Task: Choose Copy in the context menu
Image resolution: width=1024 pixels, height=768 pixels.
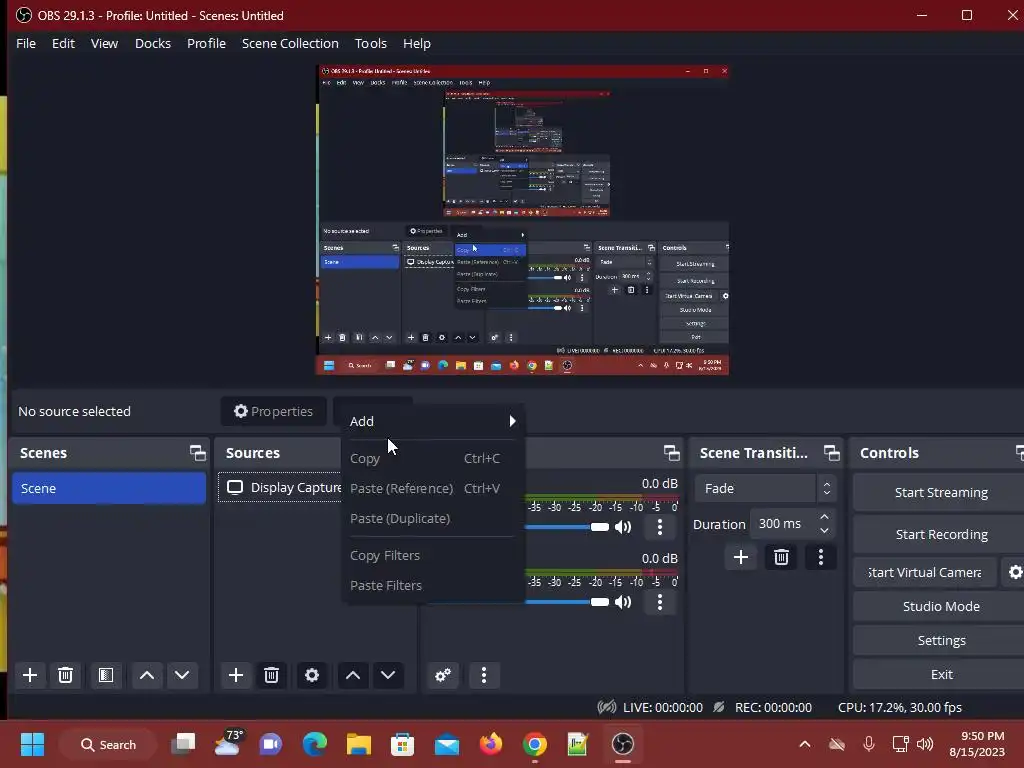Action: point(432,458)
